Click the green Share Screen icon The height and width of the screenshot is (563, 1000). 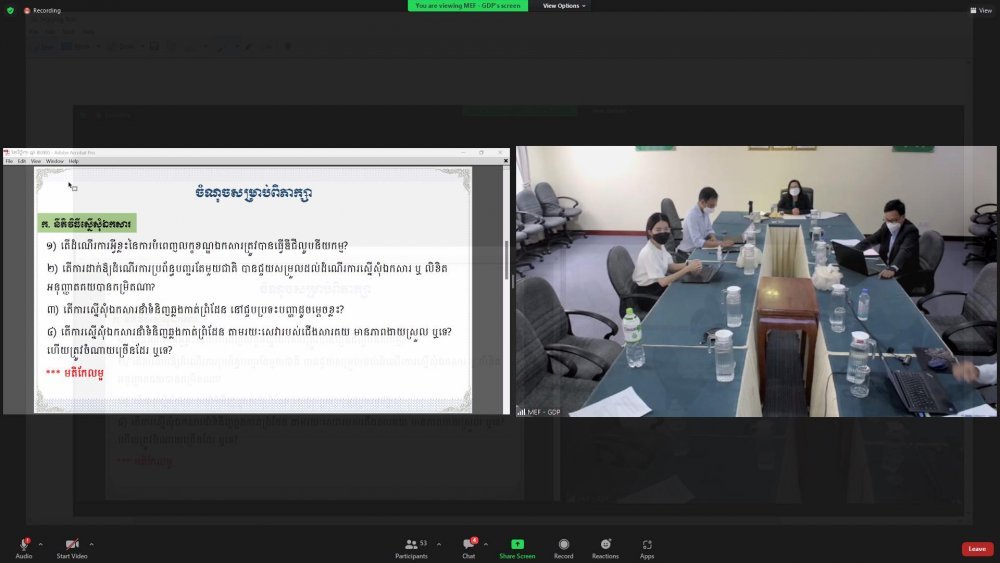coord(517,545)
